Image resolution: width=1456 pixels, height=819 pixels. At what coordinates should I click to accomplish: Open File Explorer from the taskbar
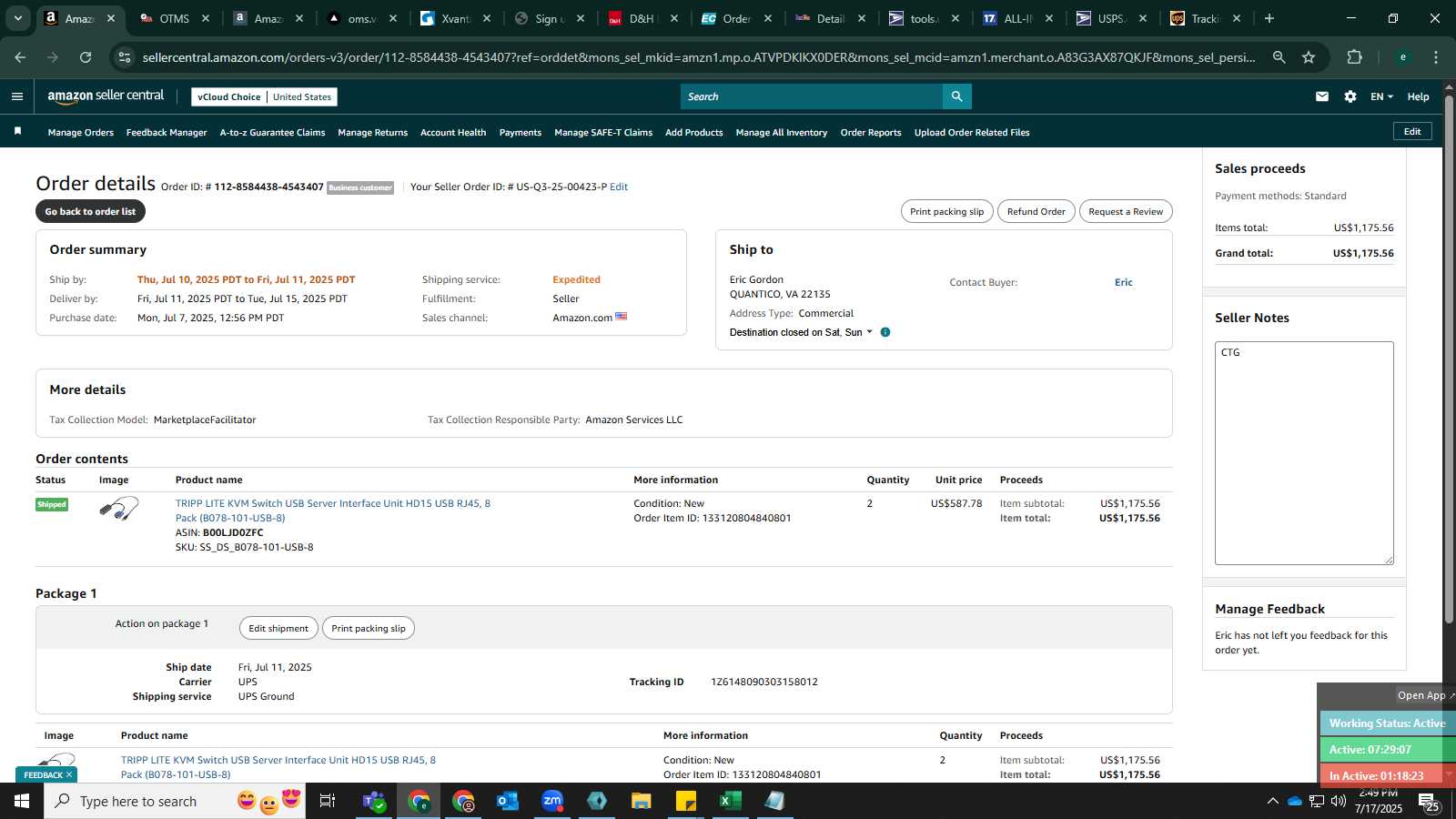[642, 801]
